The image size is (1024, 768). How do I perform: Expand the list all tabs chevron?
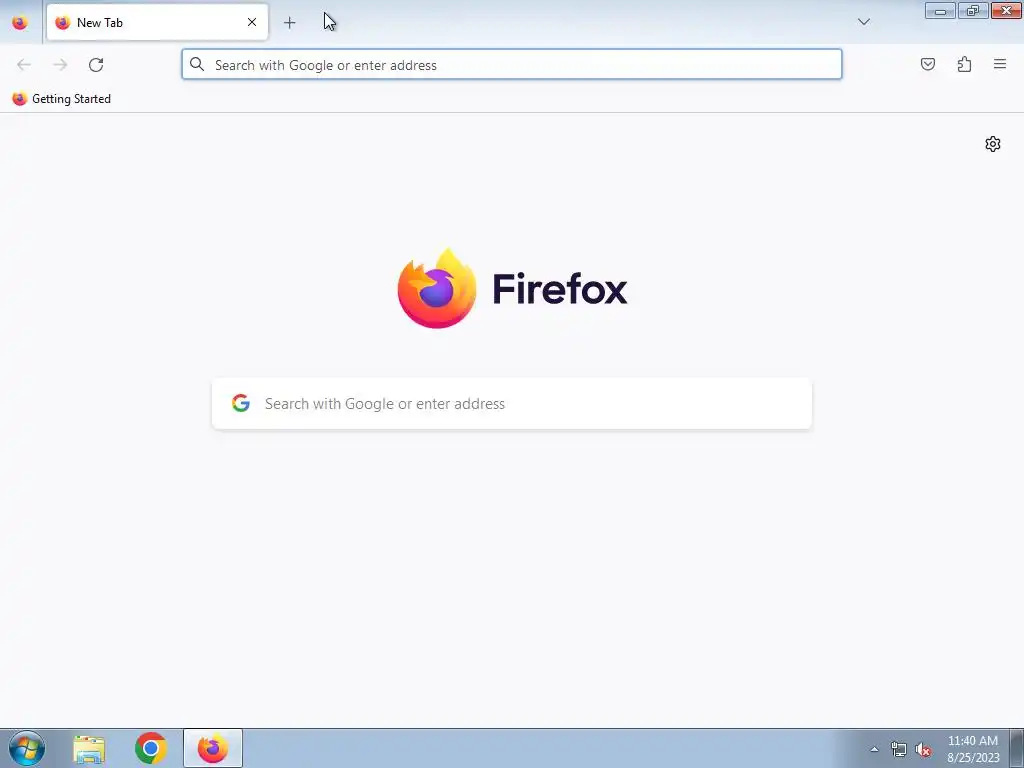863,22
